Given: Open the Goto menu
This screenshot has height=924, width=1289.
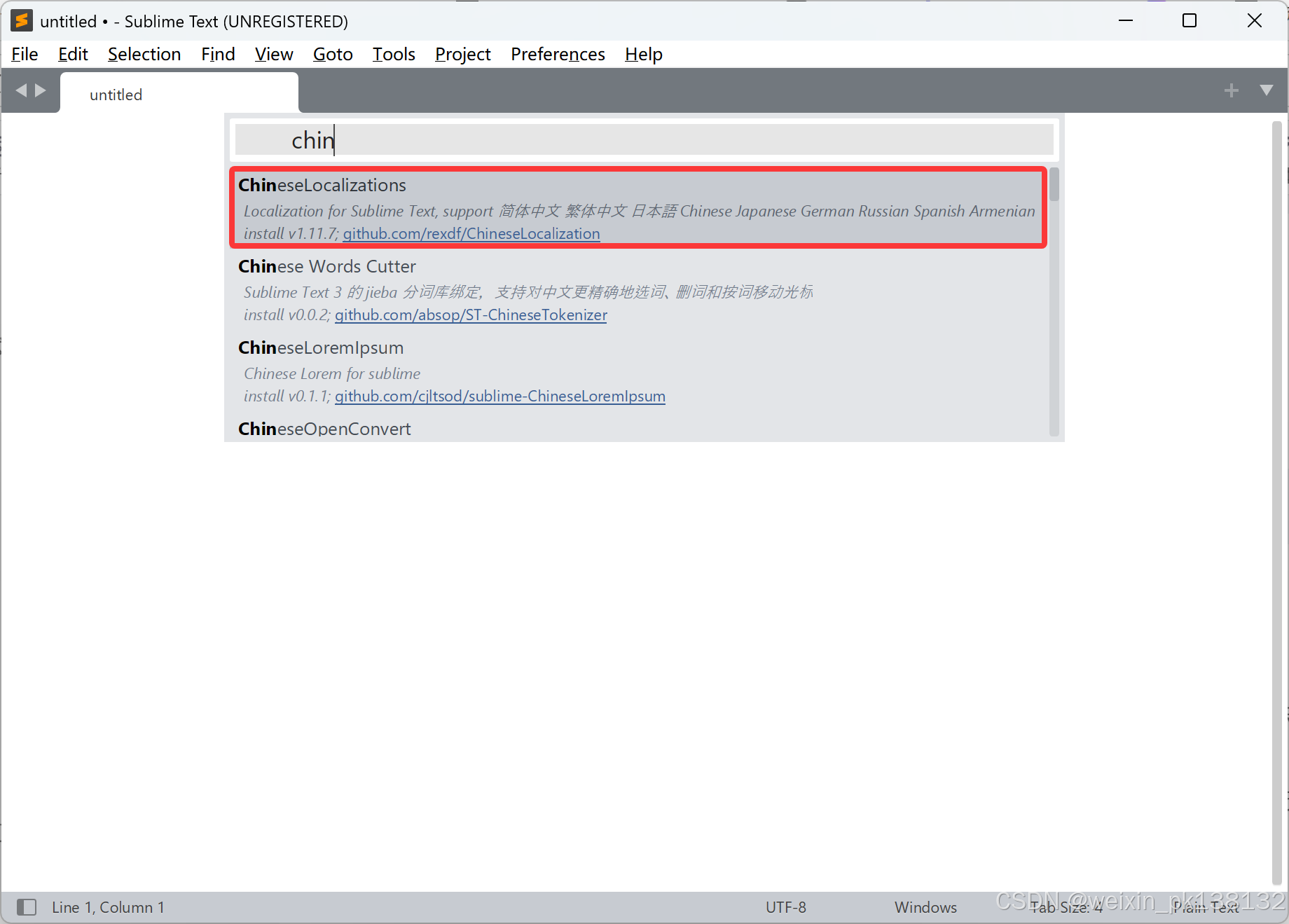Looking at the screenshot, I should click(x=333, y=55).
